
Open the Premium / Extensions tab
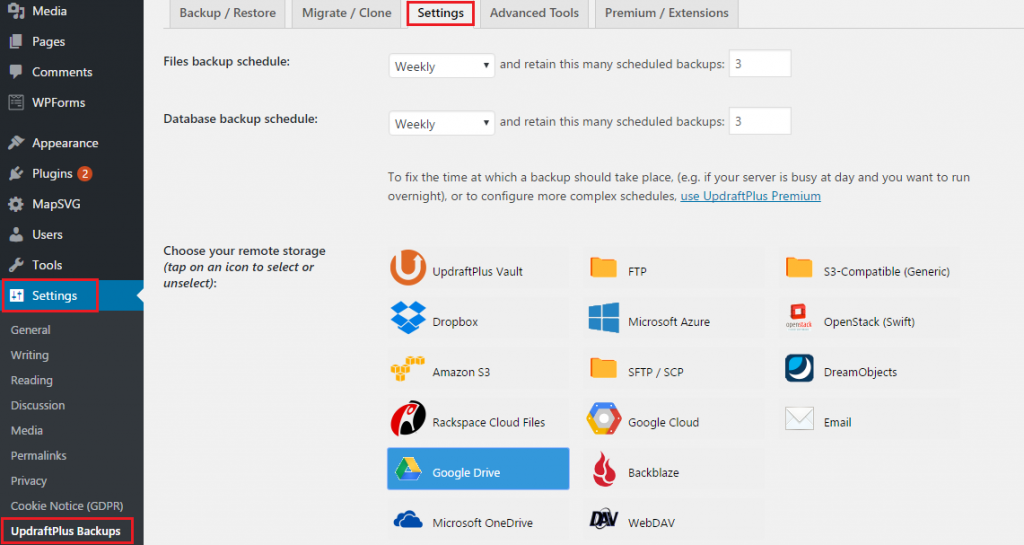click(x=667, y=13)
